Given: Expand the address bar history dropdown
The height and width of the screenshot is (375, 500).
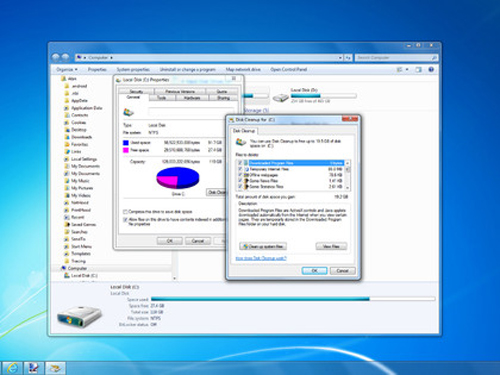Looking at the screenshot, I should point(340,58).
